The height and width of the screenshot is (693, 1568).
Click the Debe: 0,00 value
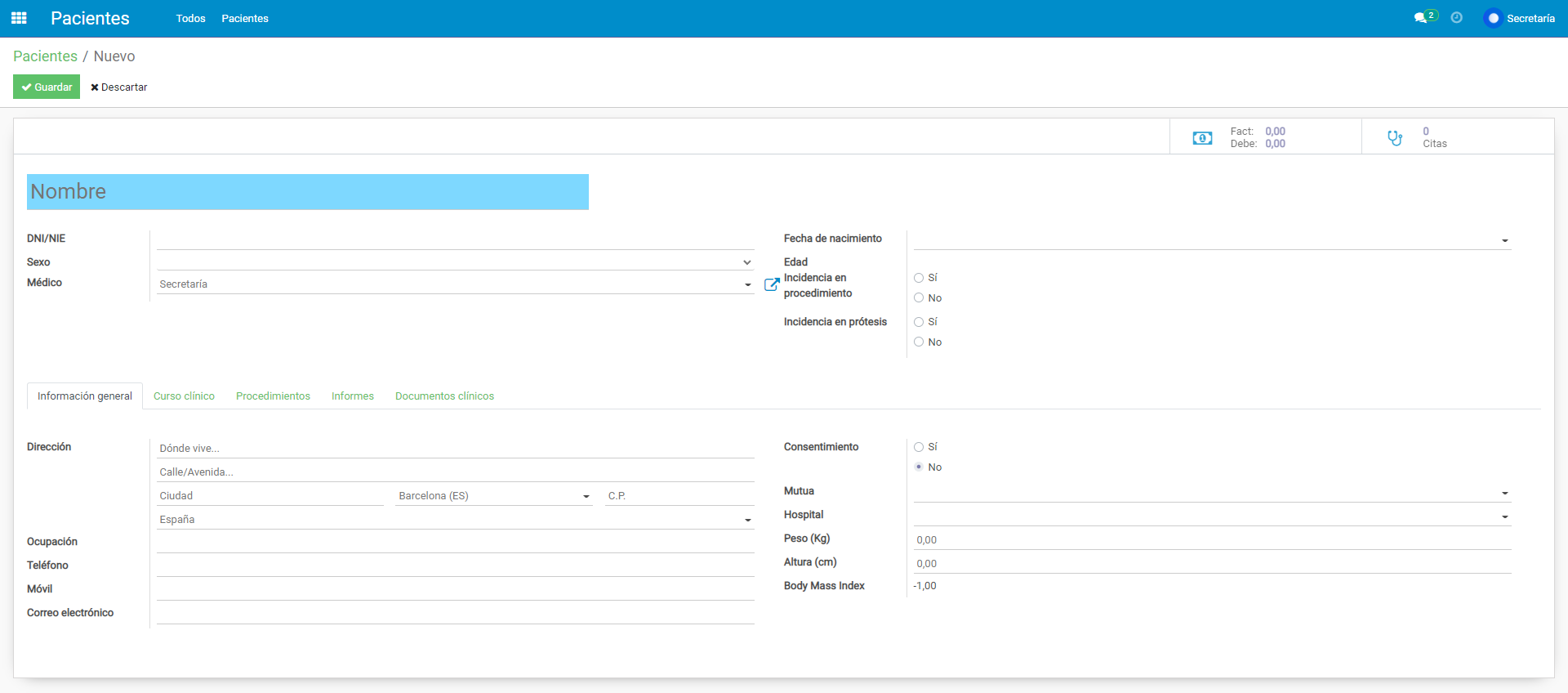coord(1275,144)
